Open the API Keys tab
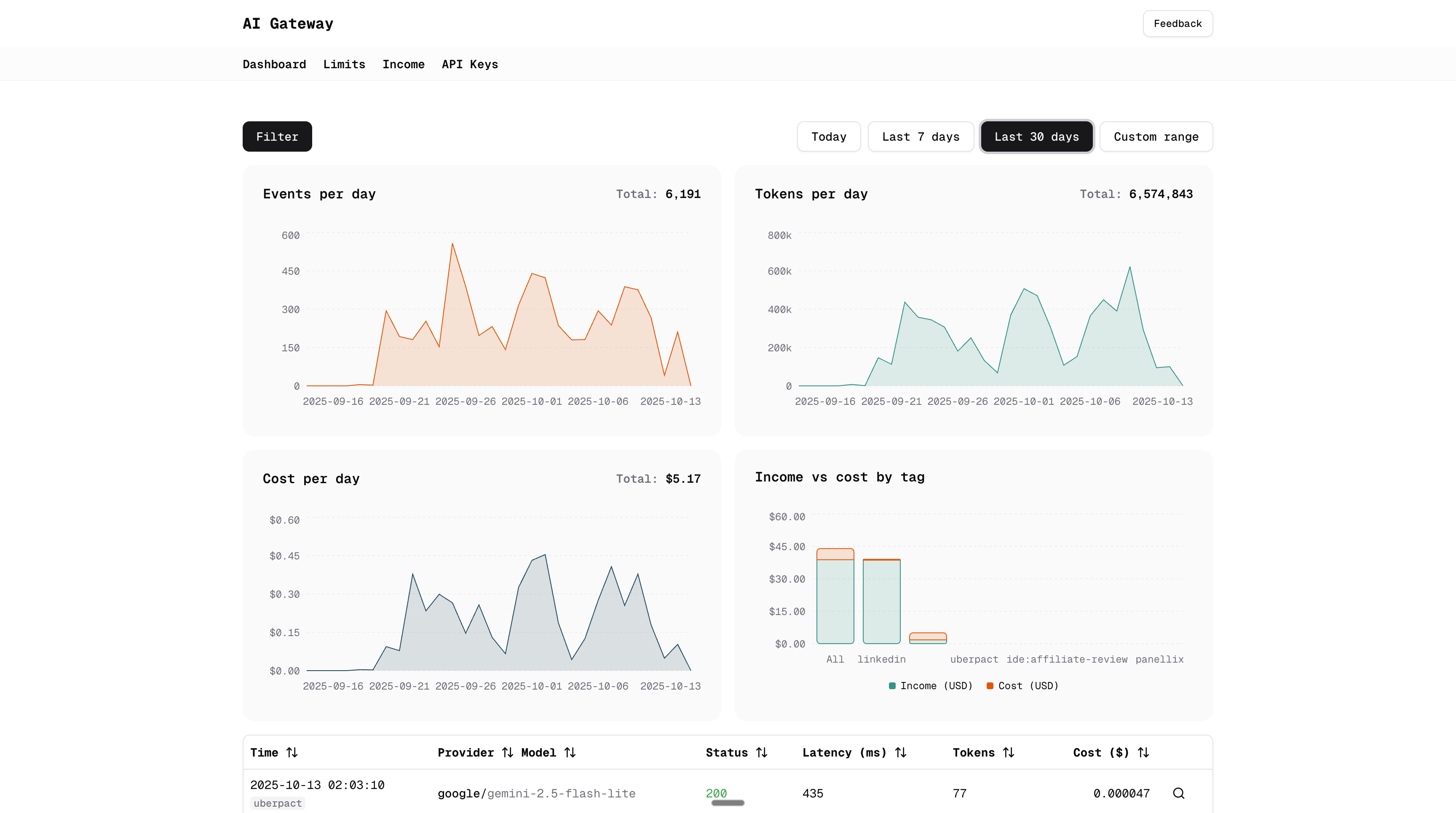Image resolution: width=1456 pixels, height=813 pixels. coord(469,64)
